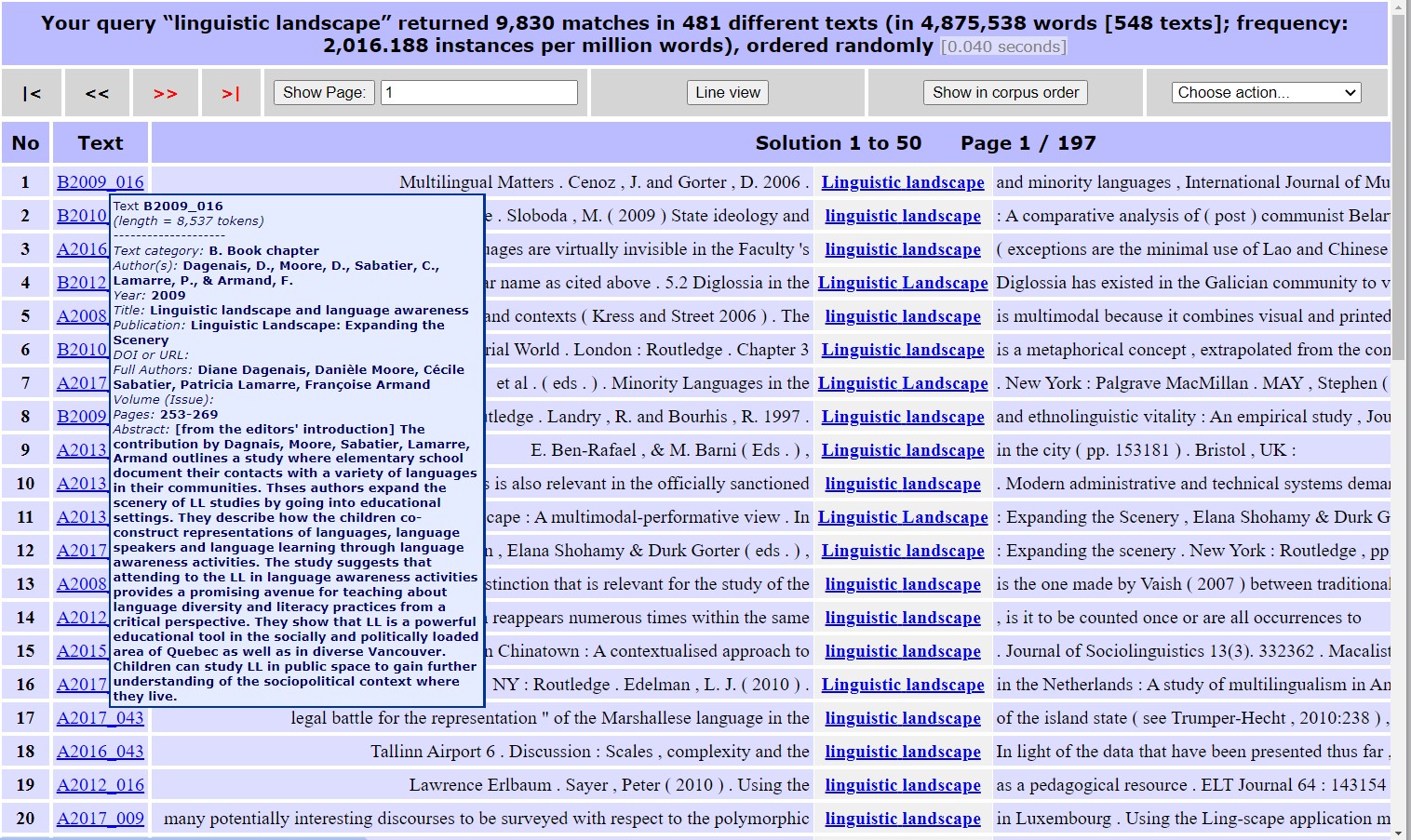Open text A2017_043
Image resolution: width=1411 pixels, height=840 pixels.
(100, 717)
